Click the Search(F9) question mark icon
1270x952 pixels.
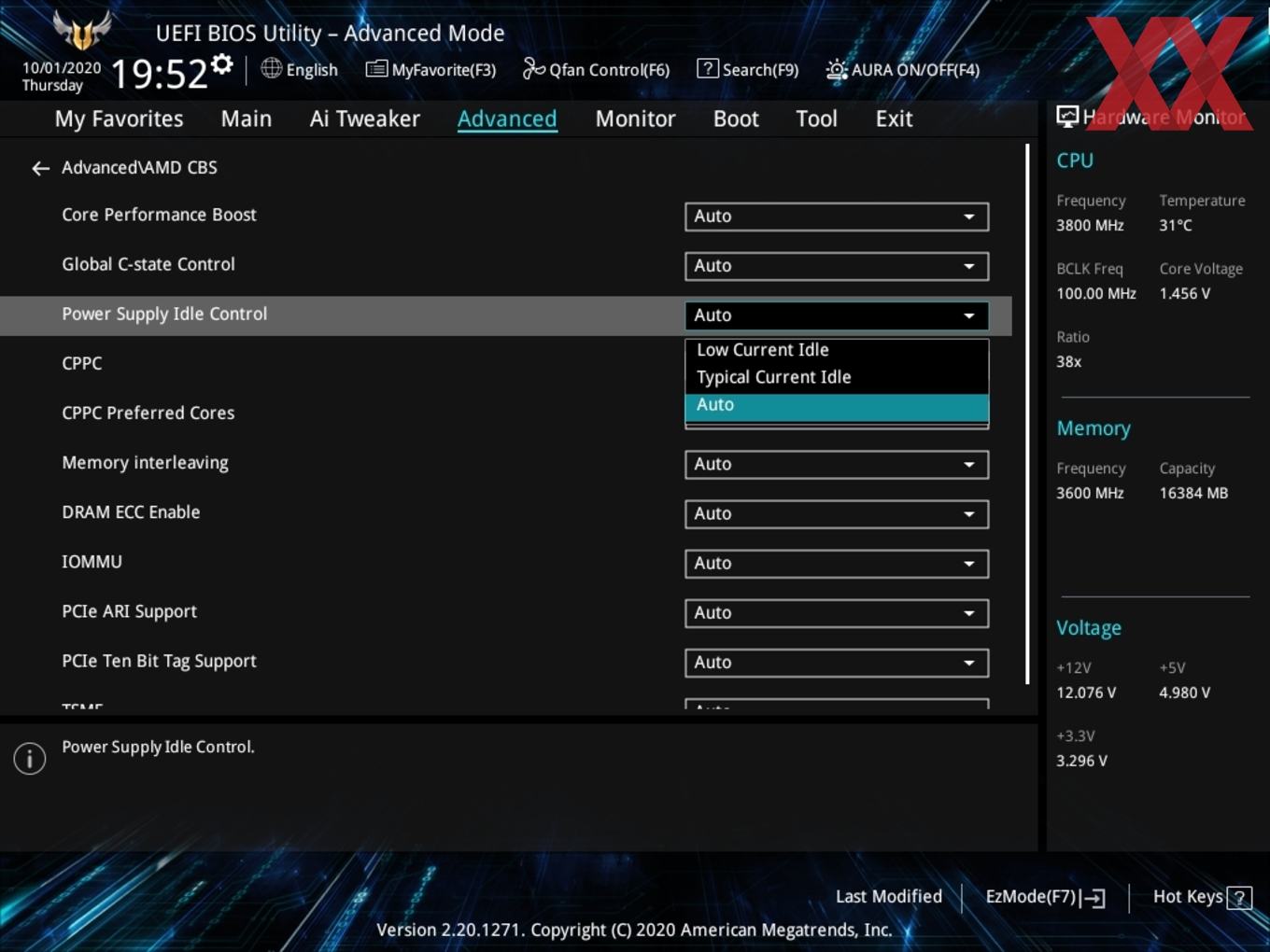tap(708, 68)
